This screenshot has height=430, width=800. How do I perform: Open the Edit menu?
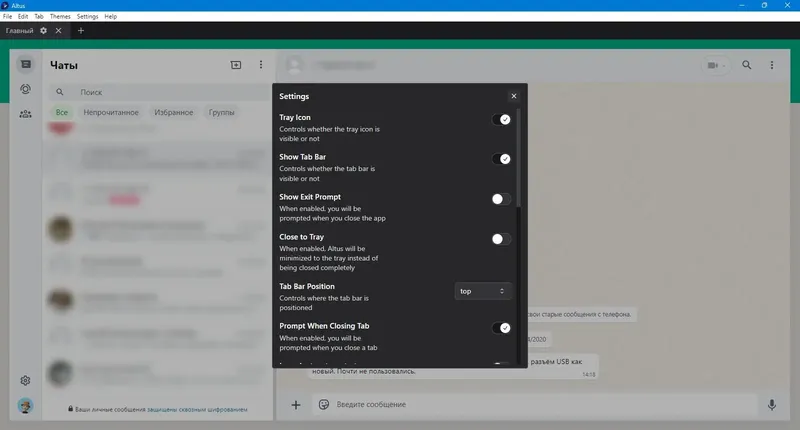point(23,16)
